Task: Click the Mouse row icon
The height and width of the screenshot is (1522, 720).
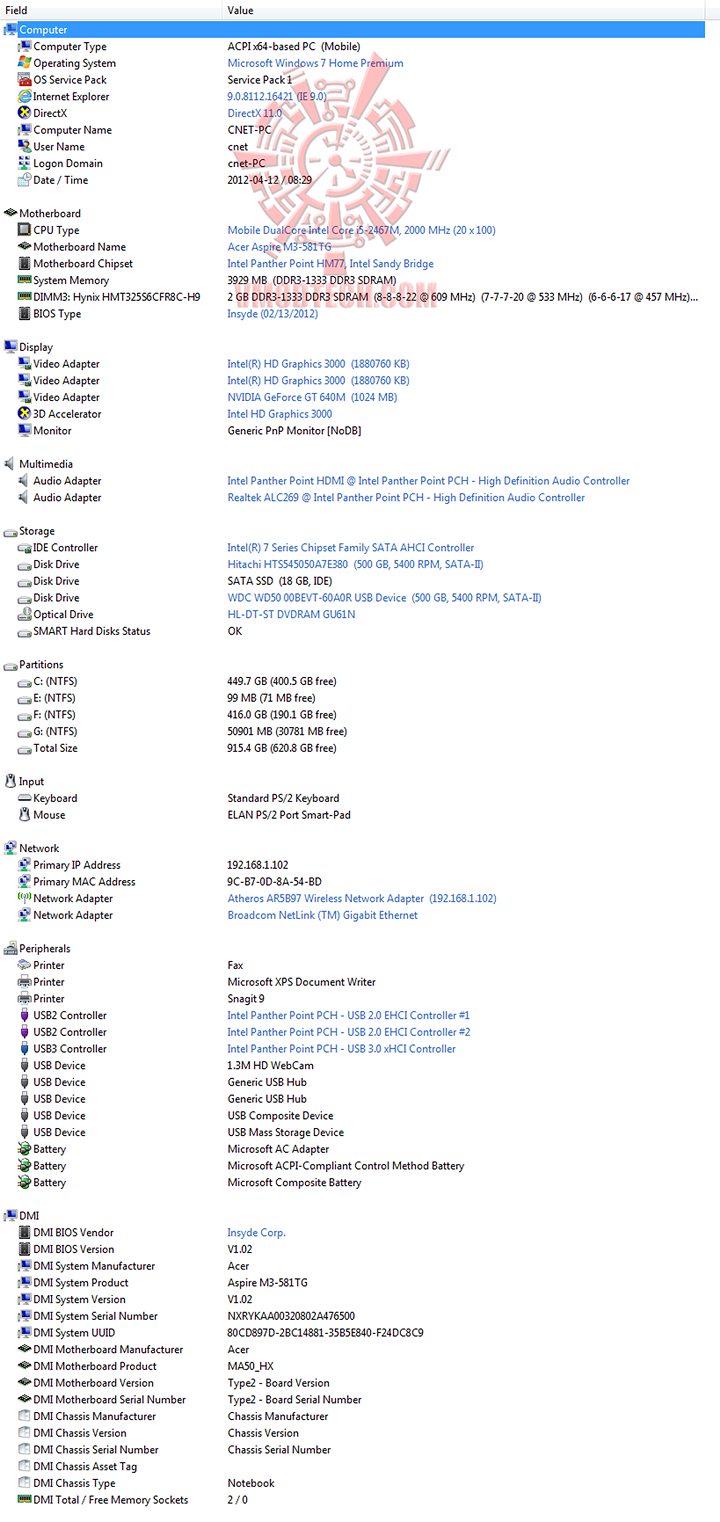Action: tap(25, 815)
